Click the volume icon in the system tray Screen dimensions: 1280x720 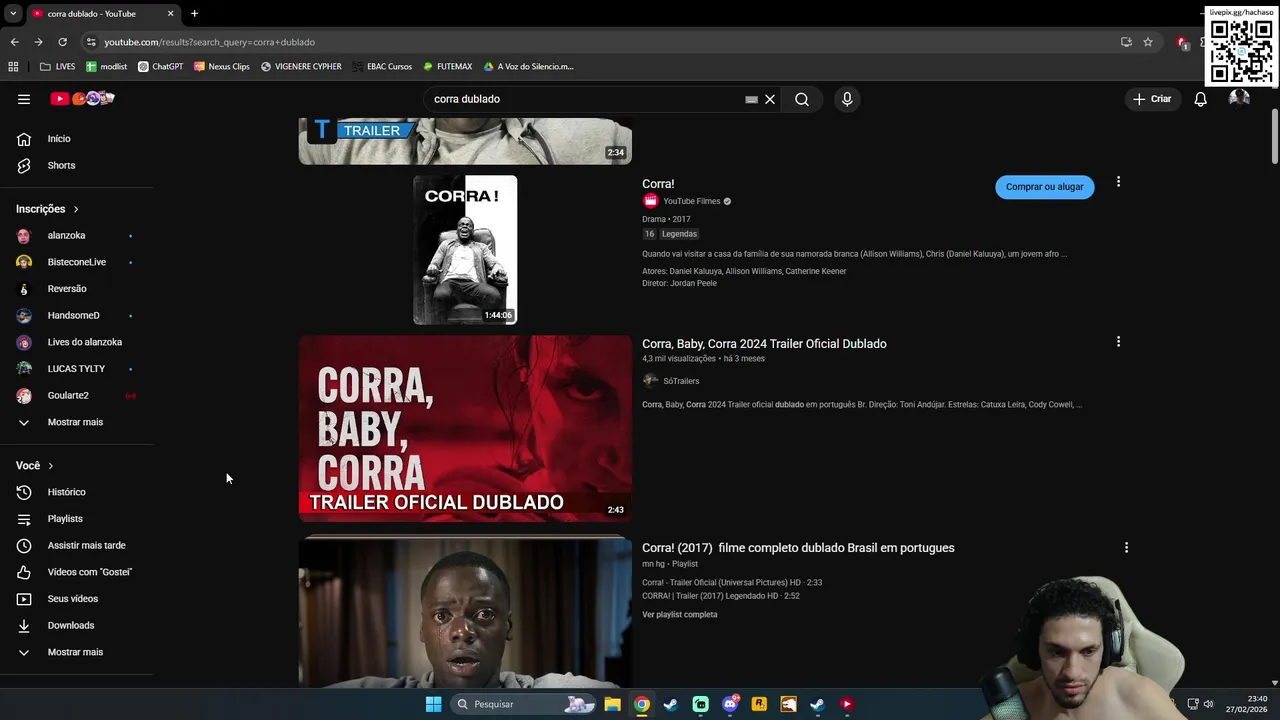[1208, 704]
